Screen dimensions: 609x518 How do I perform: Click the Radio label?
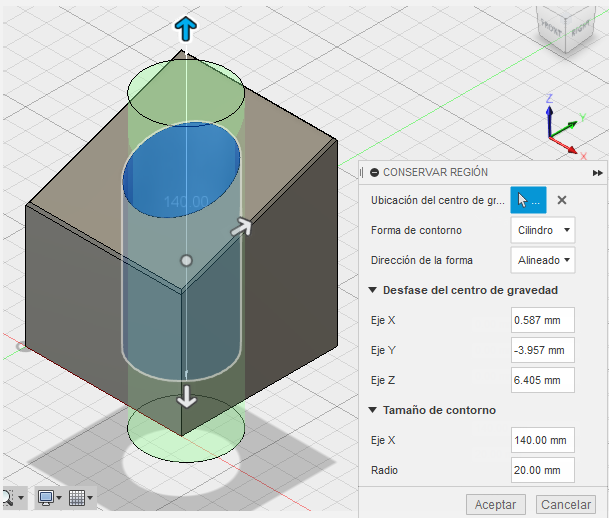pos(384,470)
